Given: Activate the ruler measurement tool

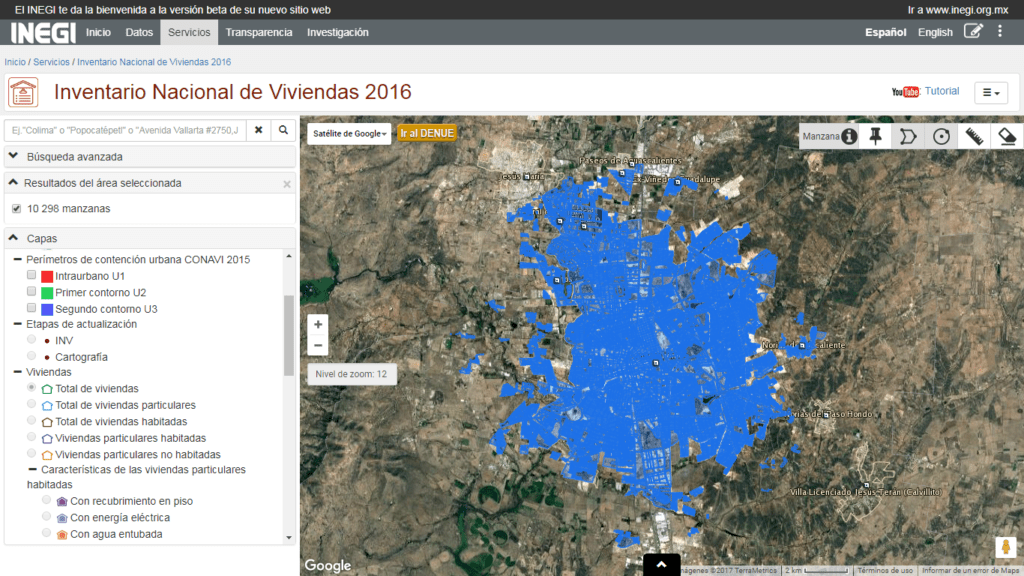Looking at the screenshot, I should [x=974, y=136].
